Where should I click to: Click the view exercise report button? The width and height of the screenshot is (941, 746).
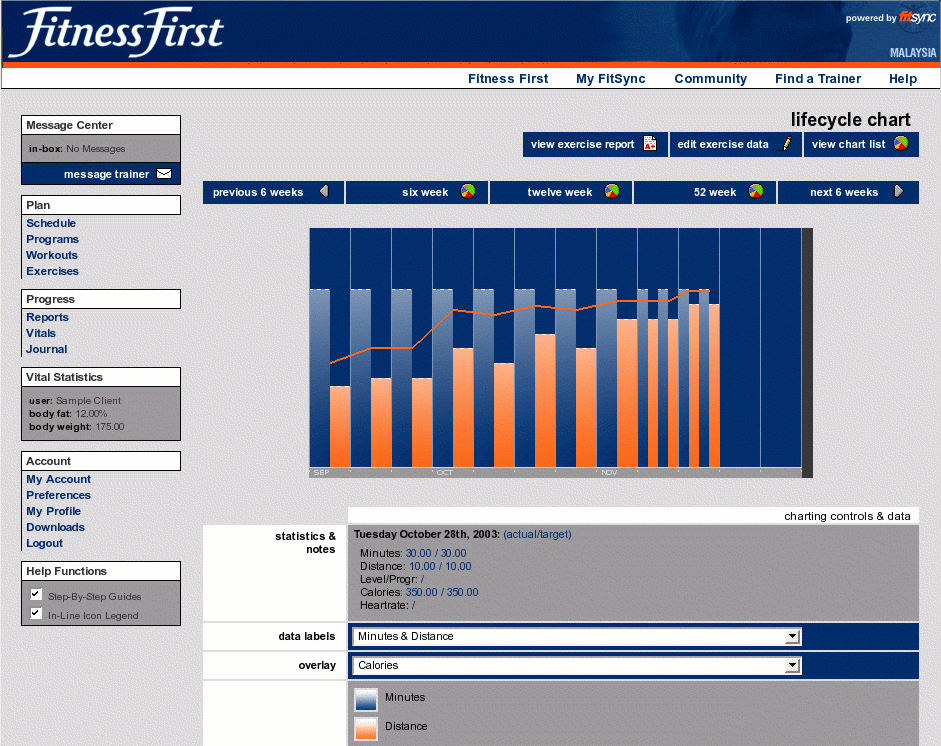click(x=595, y=144)
